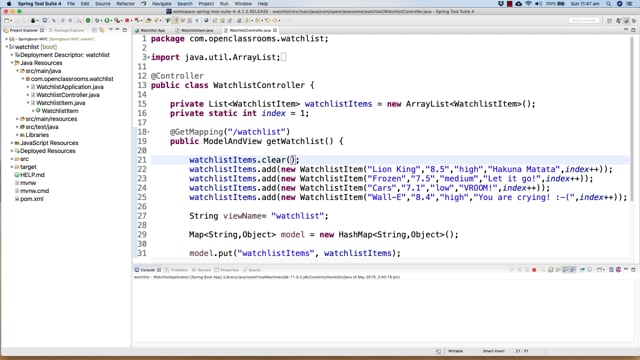The width and height of the screenshot is (640, 360).
Task: Toggle the Mark Occurrences button in main toolbar
Action: (x=175, y=20)
